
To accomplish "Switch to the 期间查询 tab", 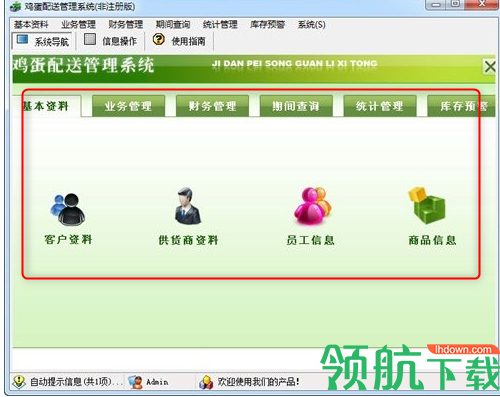I will (296, 106).
